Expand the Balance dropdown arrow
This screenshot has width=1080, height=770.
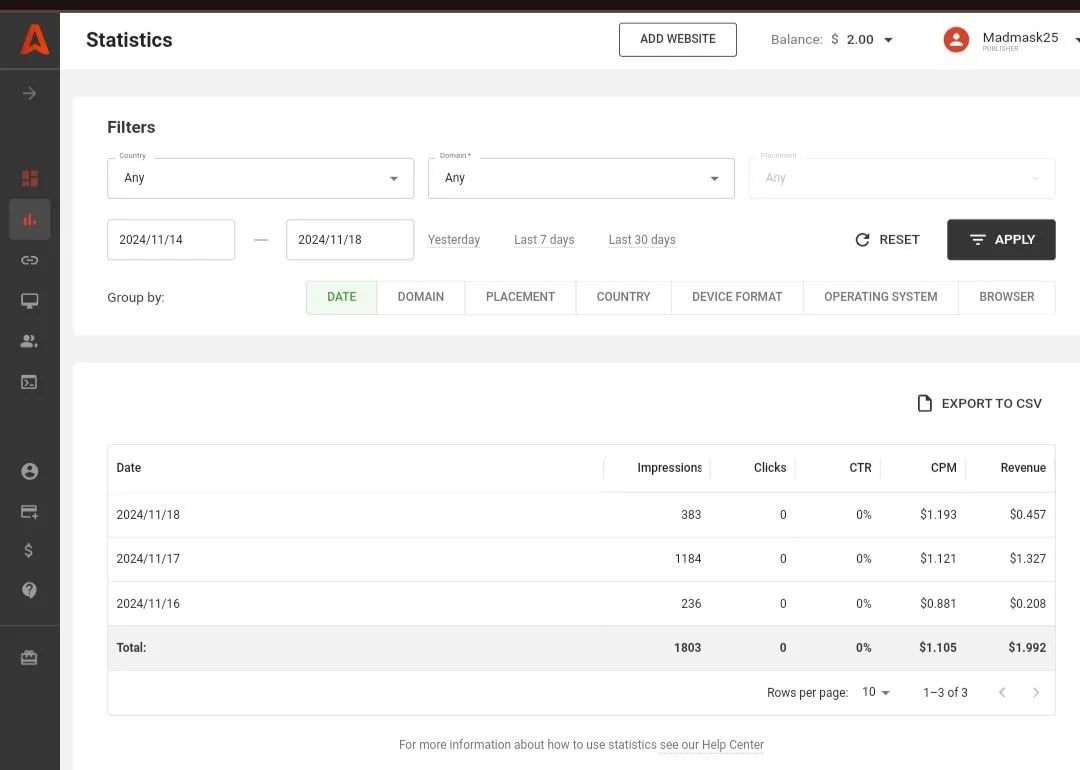(x=889, y=40)
